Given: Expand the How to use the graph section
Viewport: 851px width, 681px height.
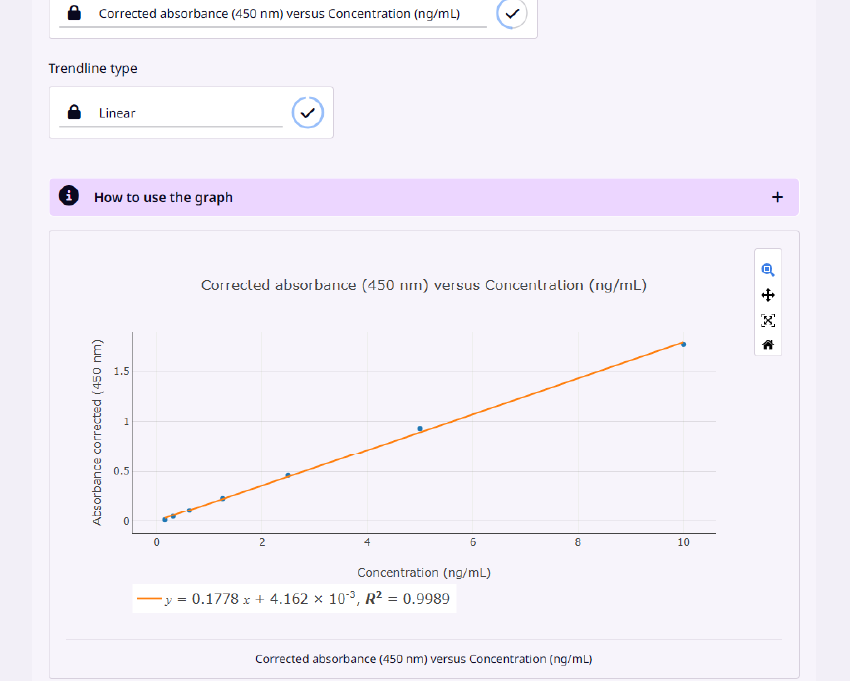Looking at the screenshot, I should [x=424, y=197].
